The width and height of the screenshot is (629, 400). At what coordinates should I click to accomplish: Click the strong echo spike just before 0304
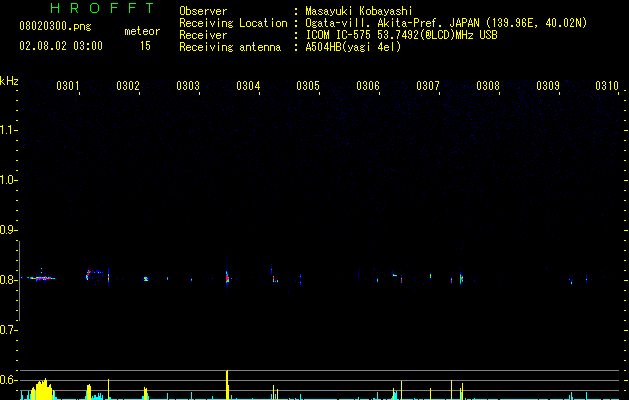pyautogui.click(x=227, y=277)
